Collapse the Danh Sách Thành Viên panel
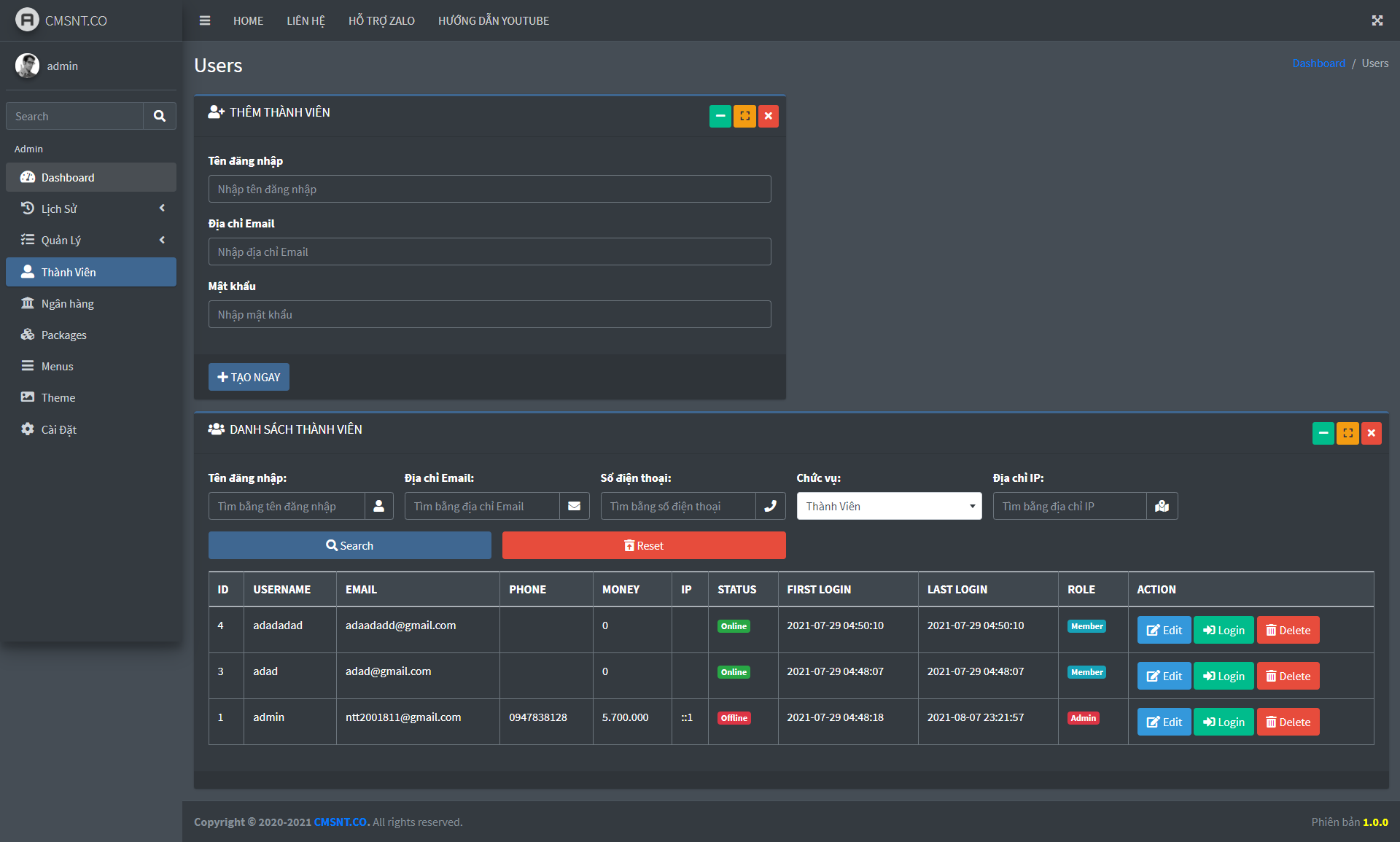Screen dimensions: 1400x842 pyautogui.click(x=1323, y=433)
